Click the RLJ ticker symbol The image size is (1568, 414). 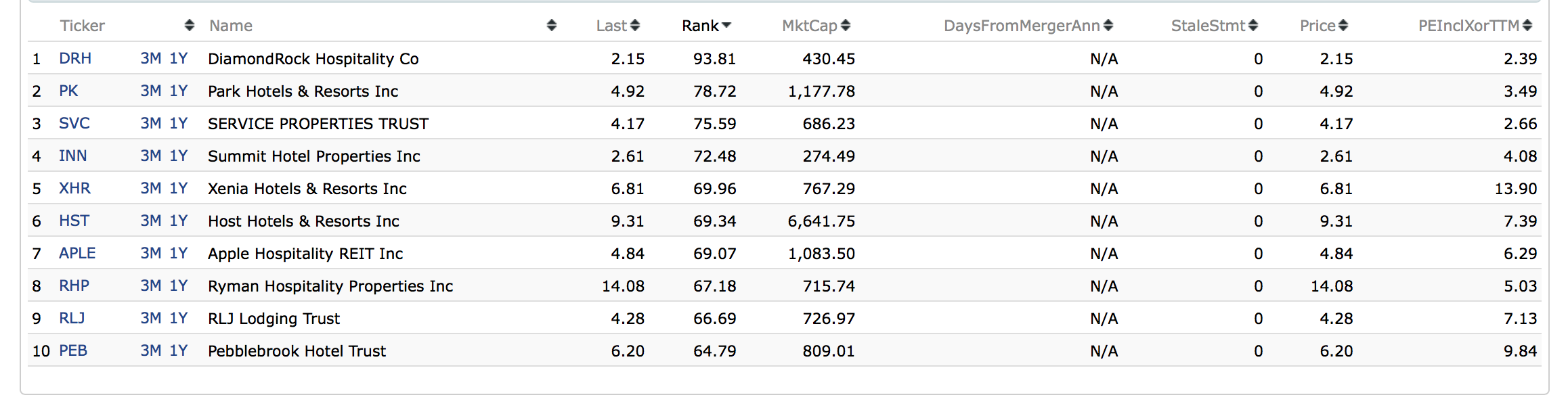point(72,319)
